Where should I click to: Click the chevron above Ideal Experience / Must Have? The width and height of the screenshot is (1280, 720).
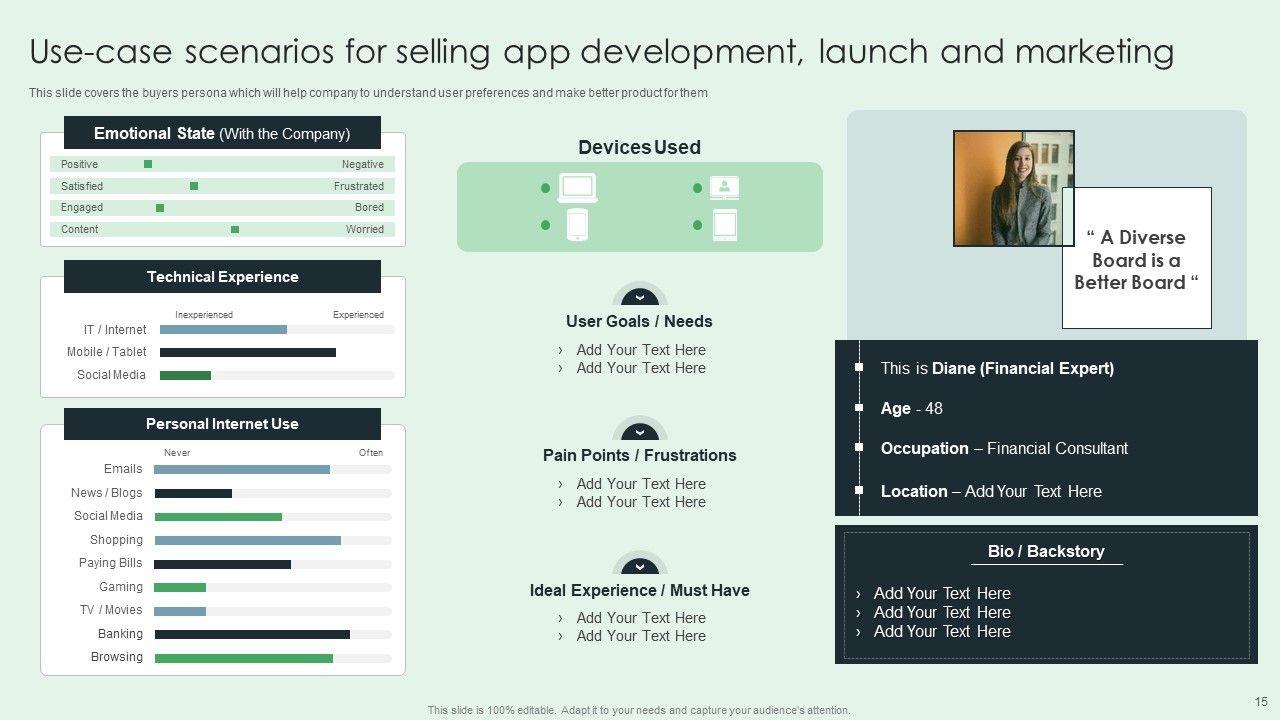pos(640,565)
